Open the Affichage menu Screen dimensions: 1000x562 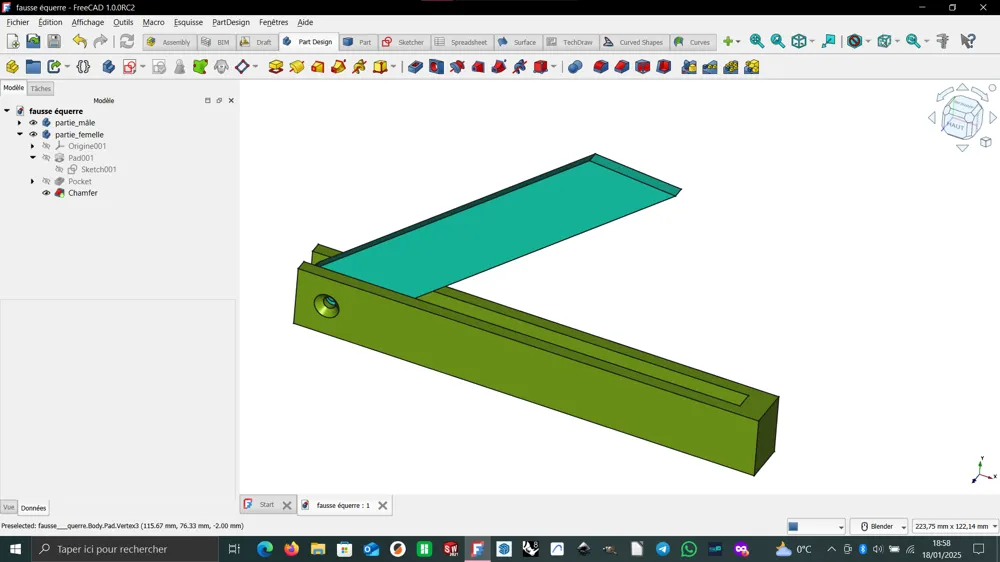point(87,22)
